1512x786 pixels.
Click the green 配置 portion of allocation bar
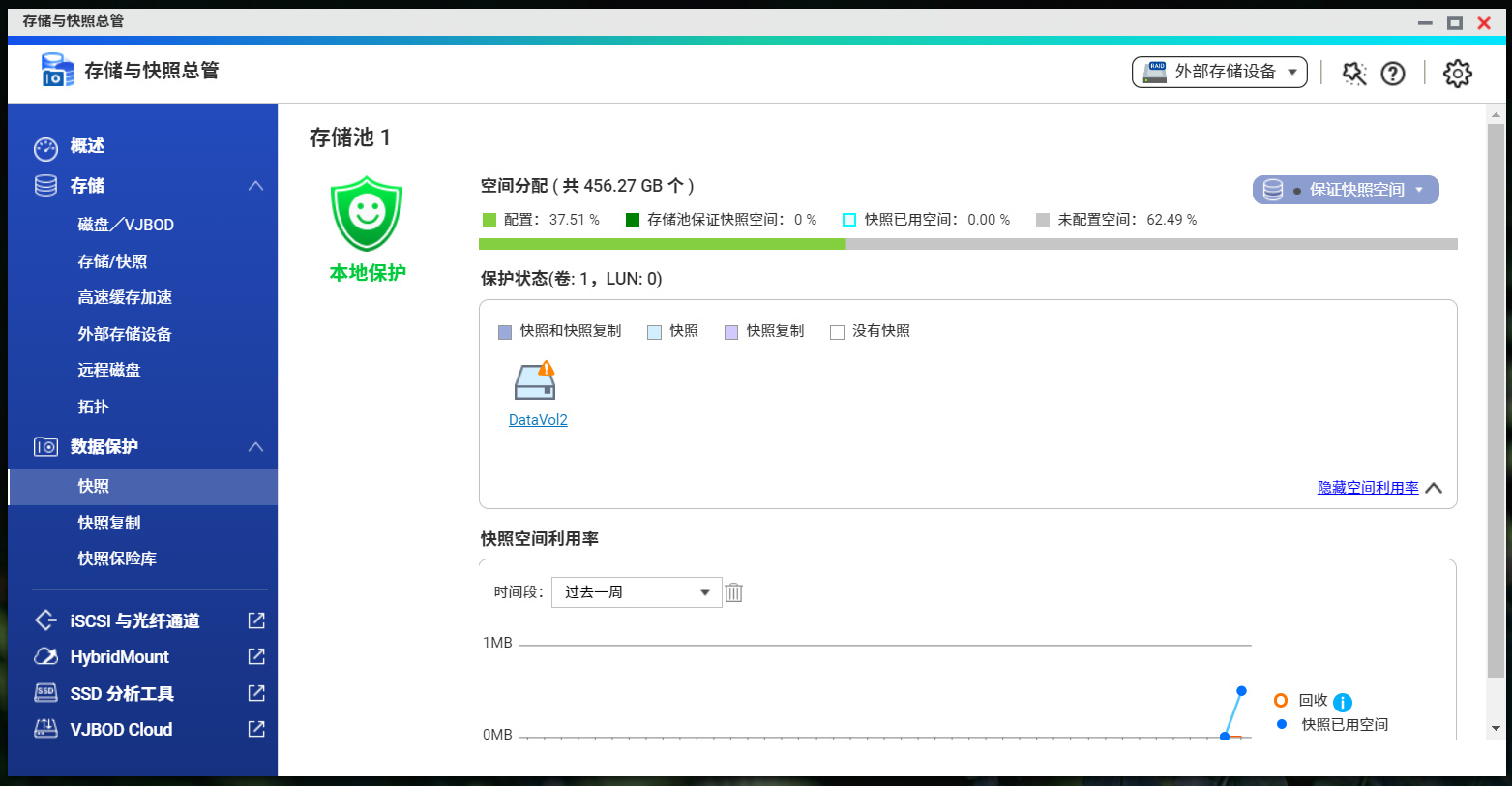tap(663, 244)
